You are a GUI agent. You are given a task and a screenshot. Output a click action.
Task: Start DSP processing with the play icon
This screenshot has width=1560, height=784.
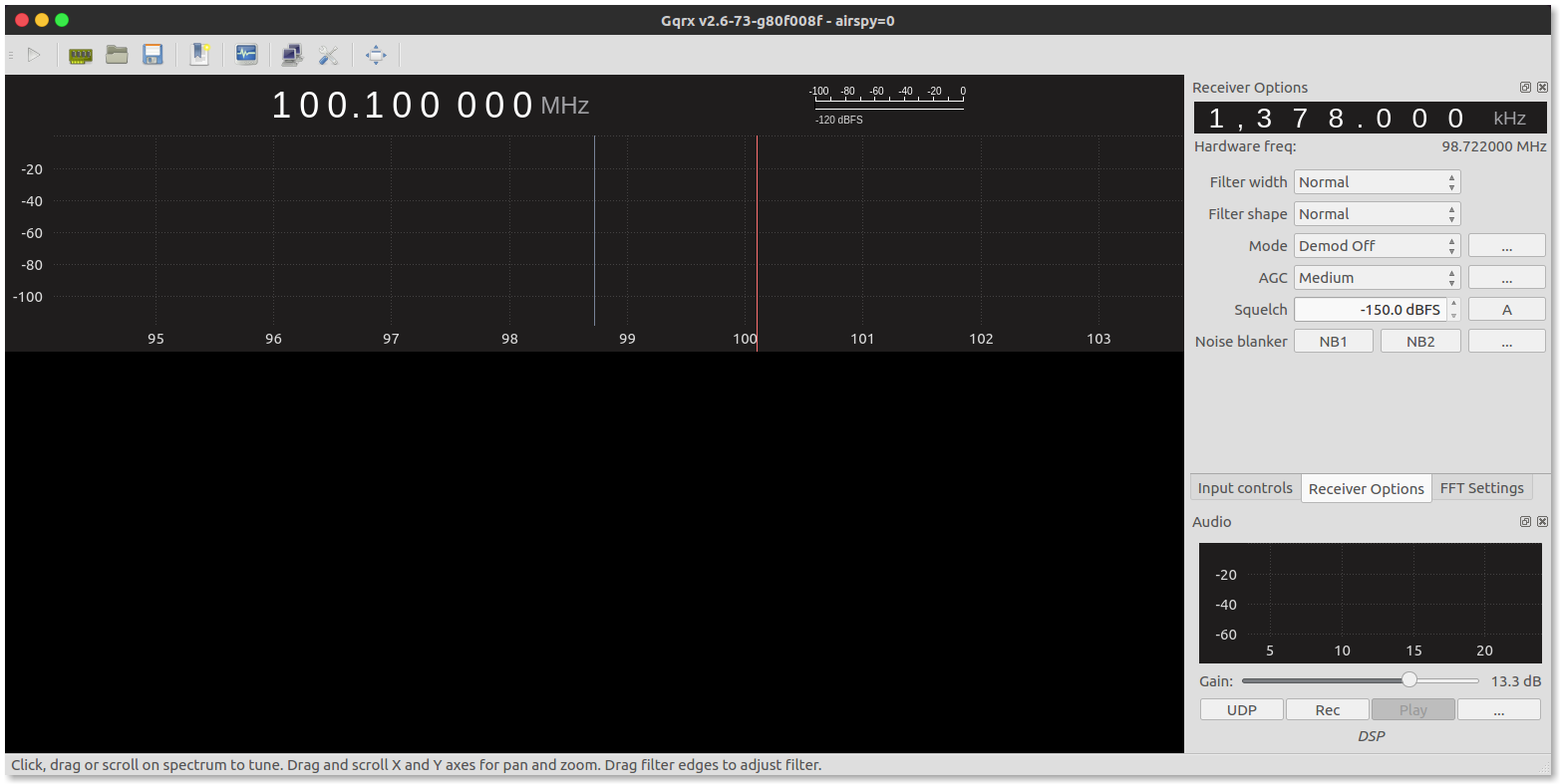point(34,55)
